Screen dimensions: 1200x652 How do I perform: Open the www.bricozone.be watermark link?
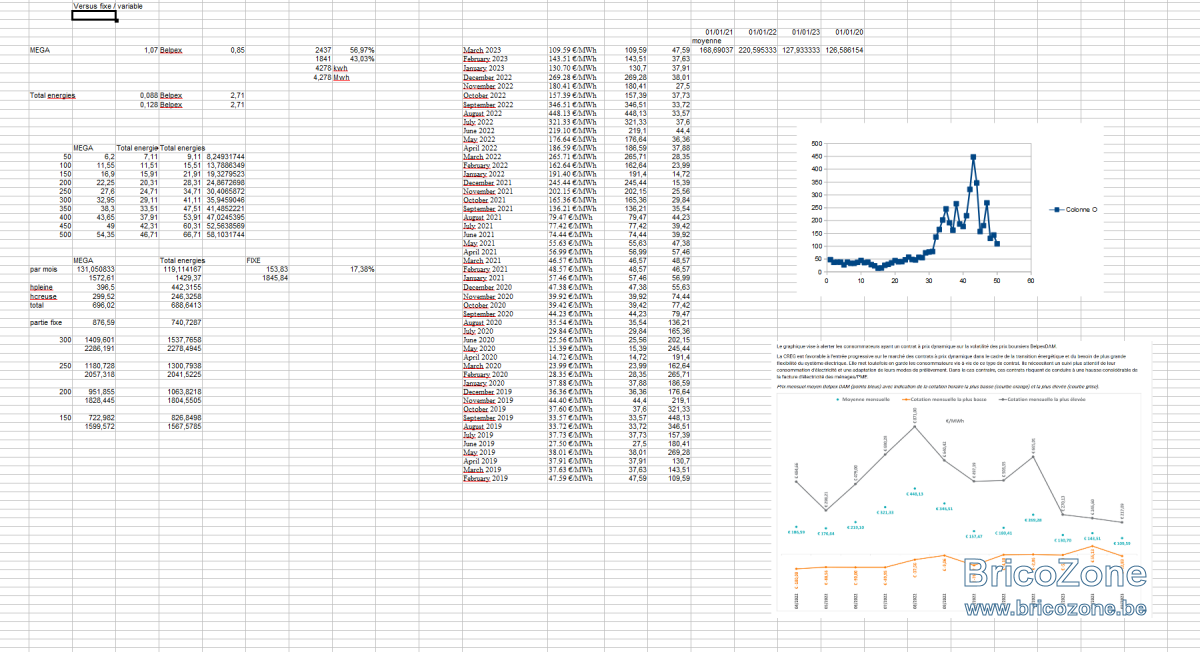click(x=1054, y=607)
